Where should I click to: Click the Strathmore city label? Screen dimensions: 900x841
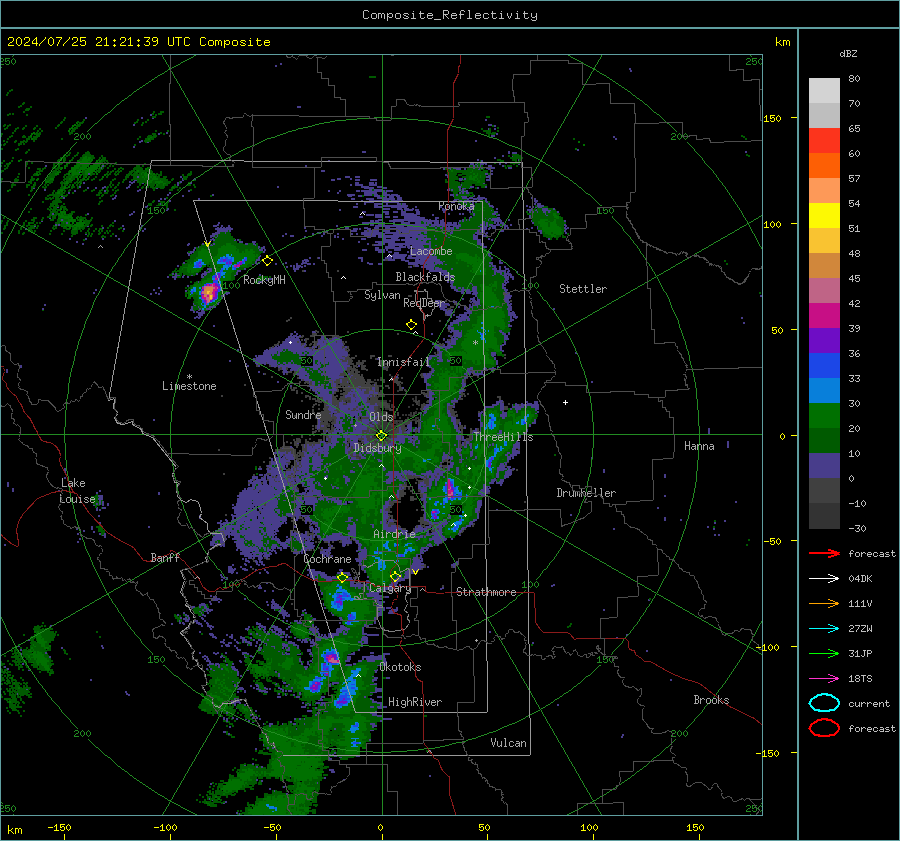click(x=486, y=592)
